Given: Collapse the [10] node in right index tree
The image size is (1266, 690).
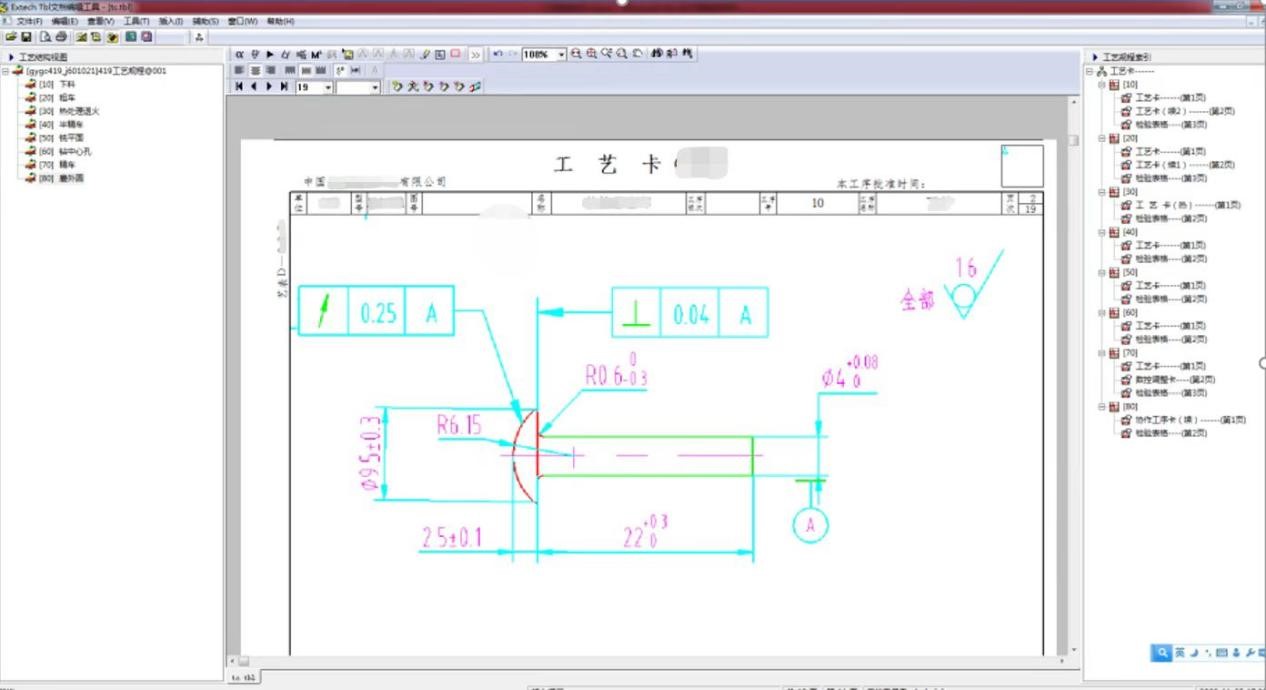Looking at the screenshot, I should pos(1102,85).
